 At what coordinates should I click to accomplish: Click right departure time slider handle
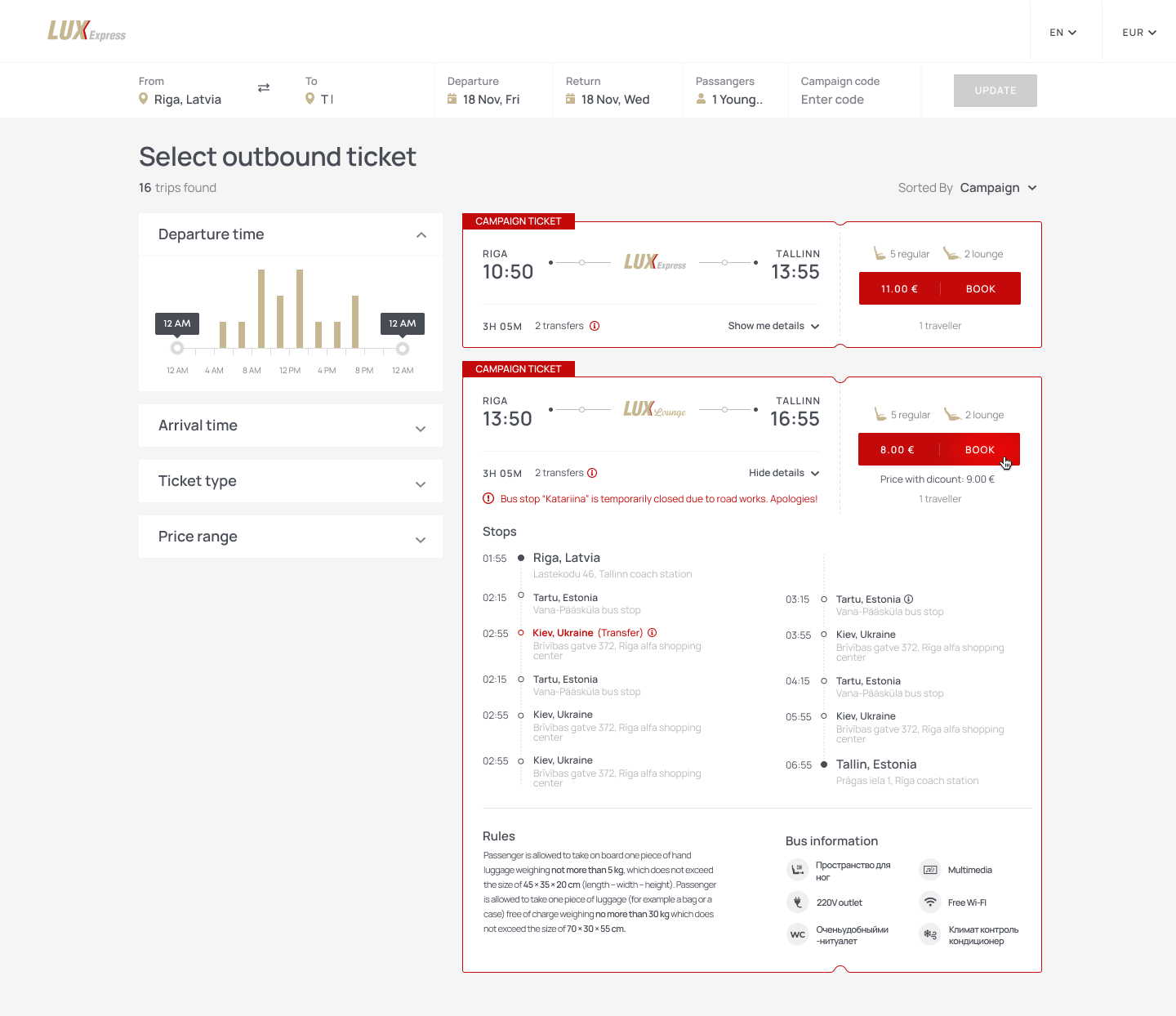(403, 349)
